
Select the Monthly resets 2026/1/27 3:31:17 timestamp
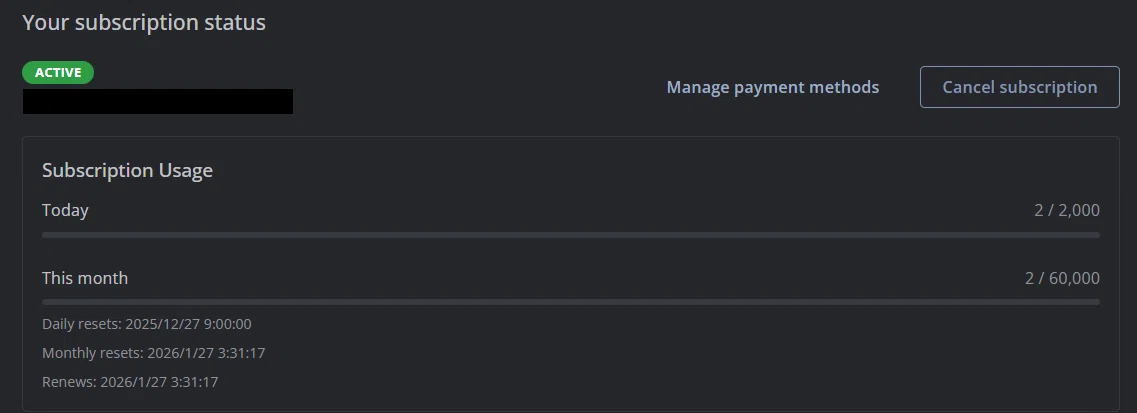coord(206,353)
